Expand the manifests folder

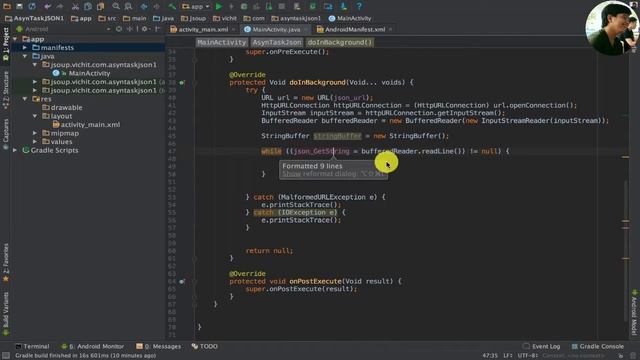click(x=25, y=48)
